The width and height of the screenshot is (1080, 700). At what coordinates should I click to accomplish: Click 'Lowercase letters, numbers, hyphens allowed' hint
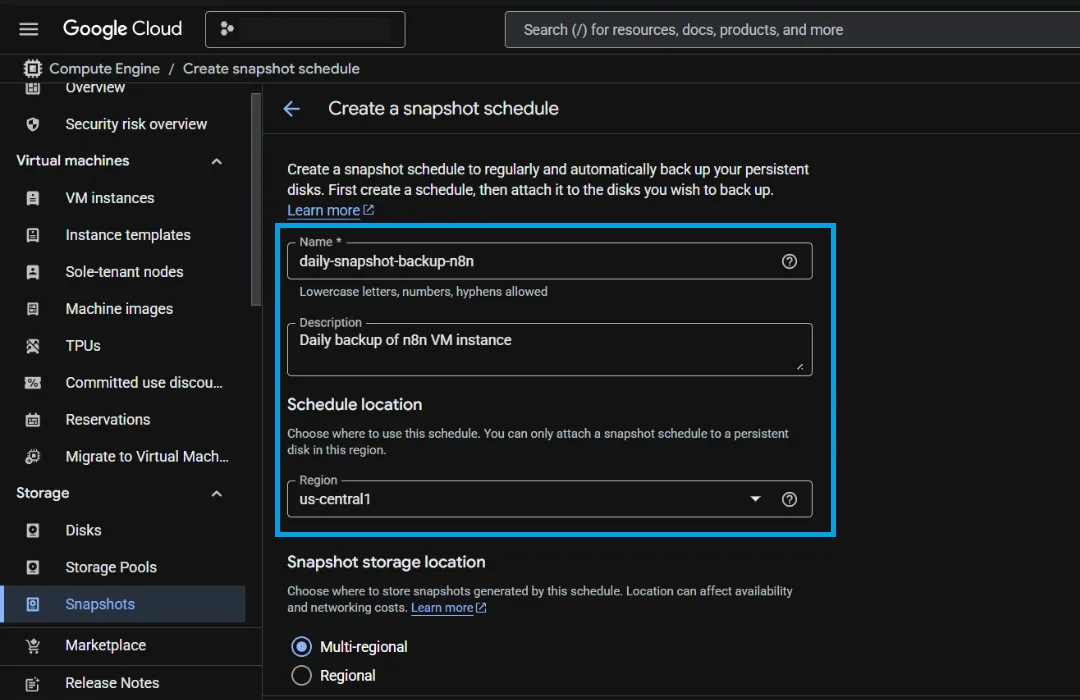click(424, 291)
